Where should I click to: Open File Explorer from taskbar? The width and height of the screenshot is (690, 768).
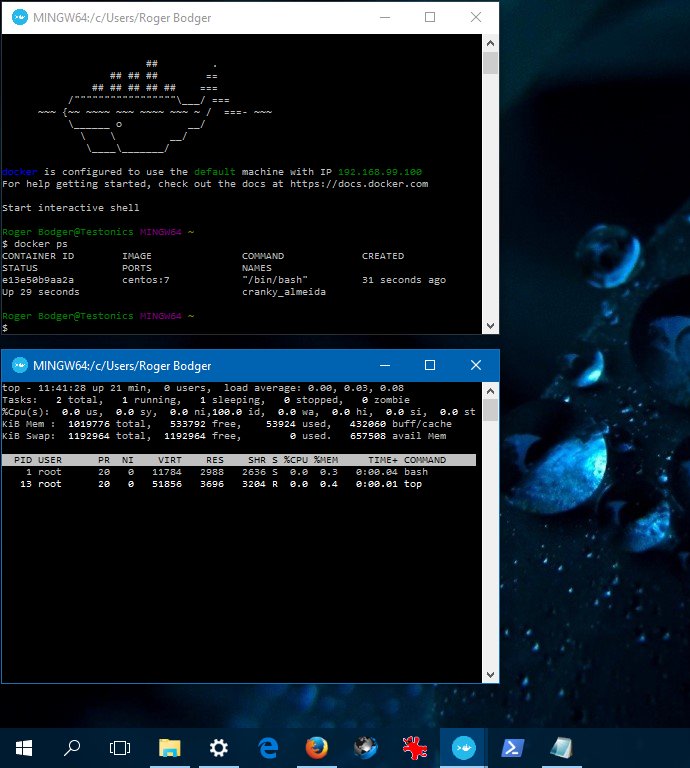[169, 748]
